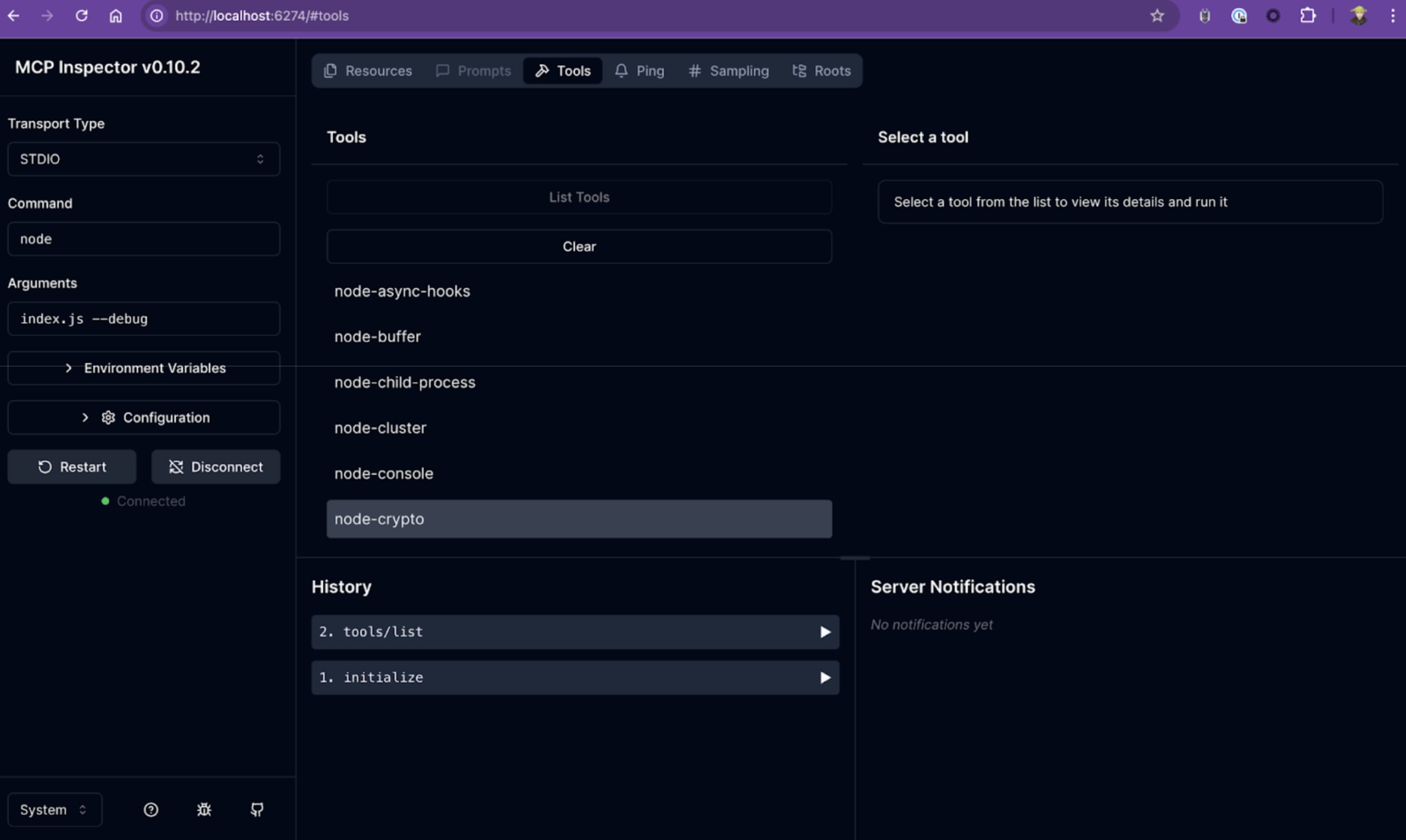Select node-console tool

click(x=579, y=473)
